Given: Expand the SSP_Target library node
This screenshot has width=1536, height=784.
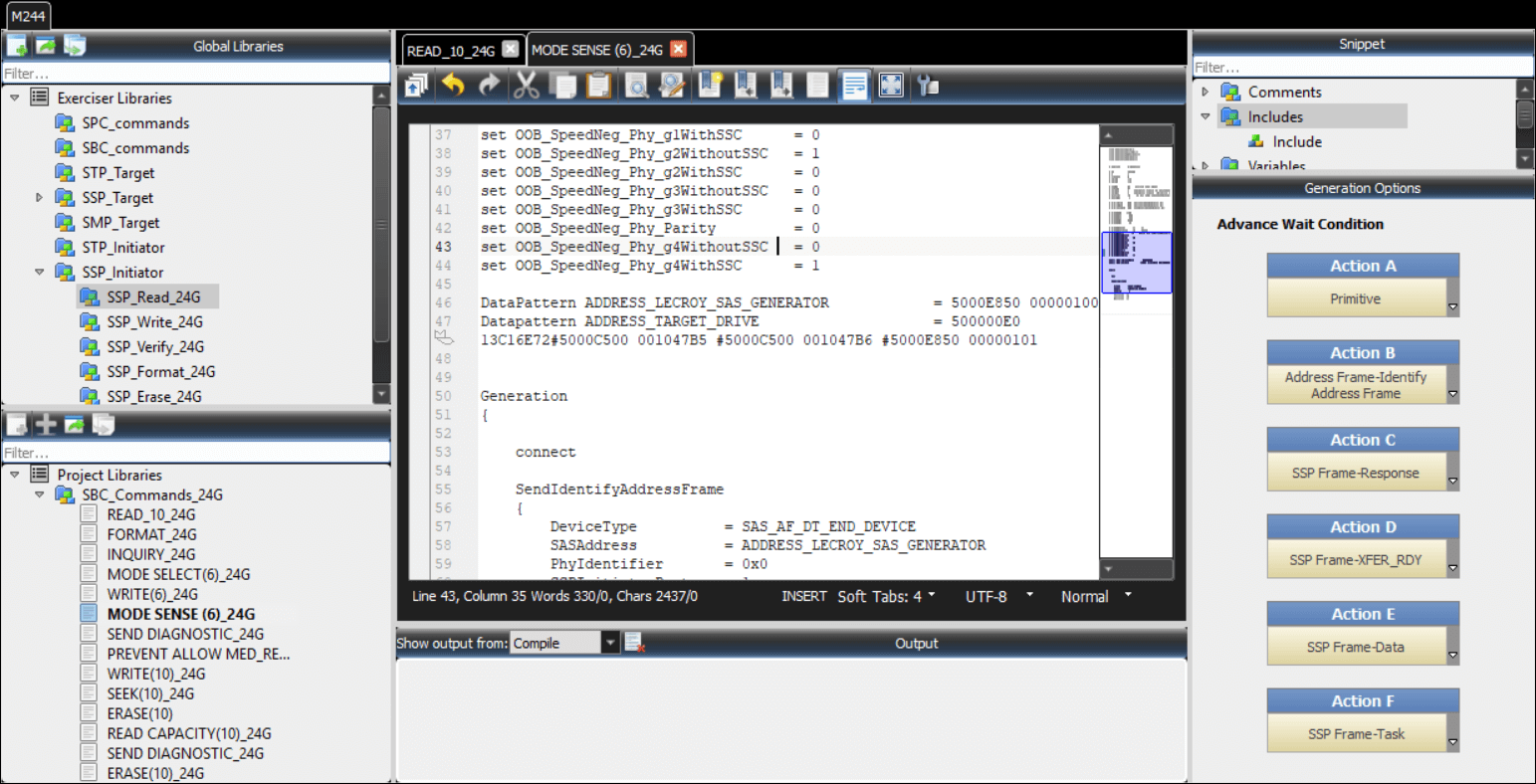Looking at the screenshot, I should [x=39, y=198].
